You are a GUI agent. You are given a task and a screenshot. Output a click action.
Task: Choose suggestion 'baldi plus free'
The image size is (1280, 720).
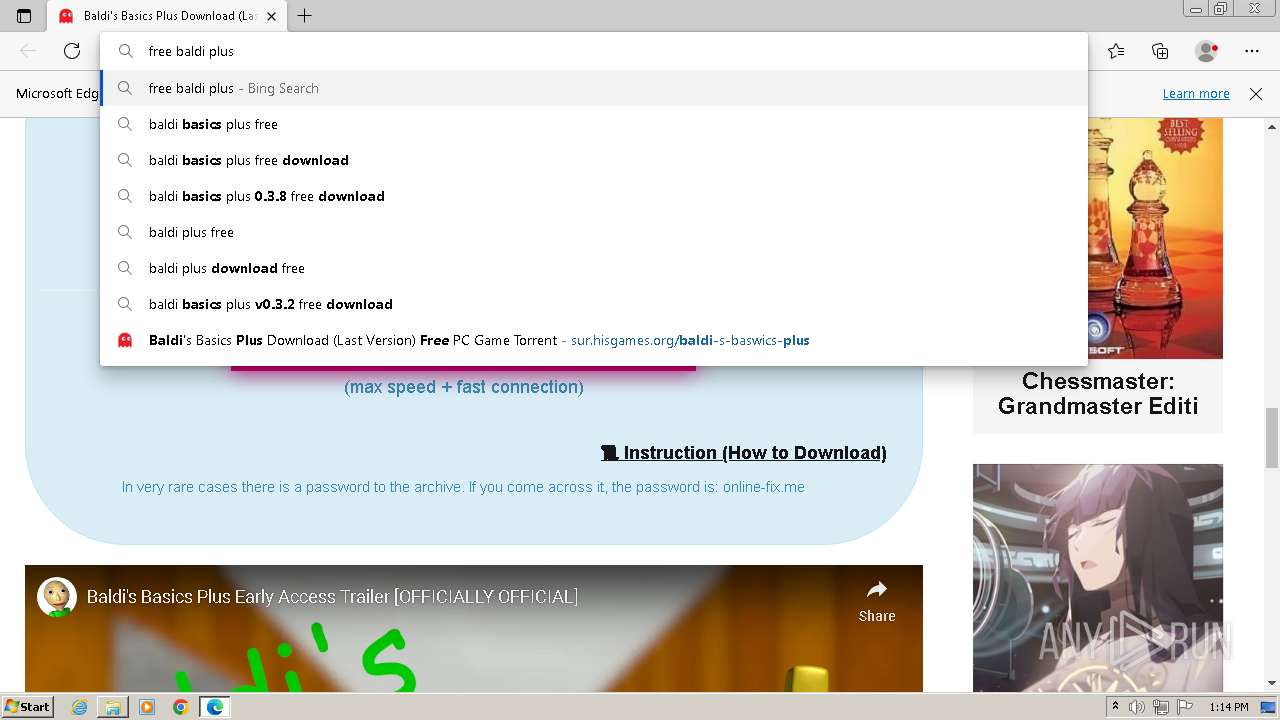tap(594, 232)
